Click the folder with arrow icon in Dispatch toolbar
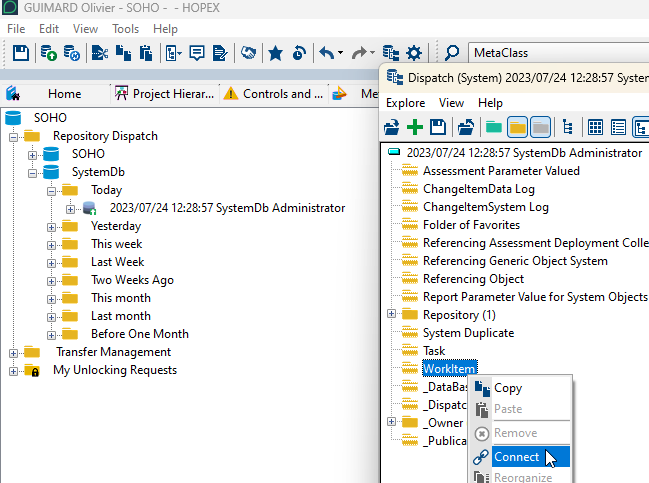 click(x=466, y=127)
